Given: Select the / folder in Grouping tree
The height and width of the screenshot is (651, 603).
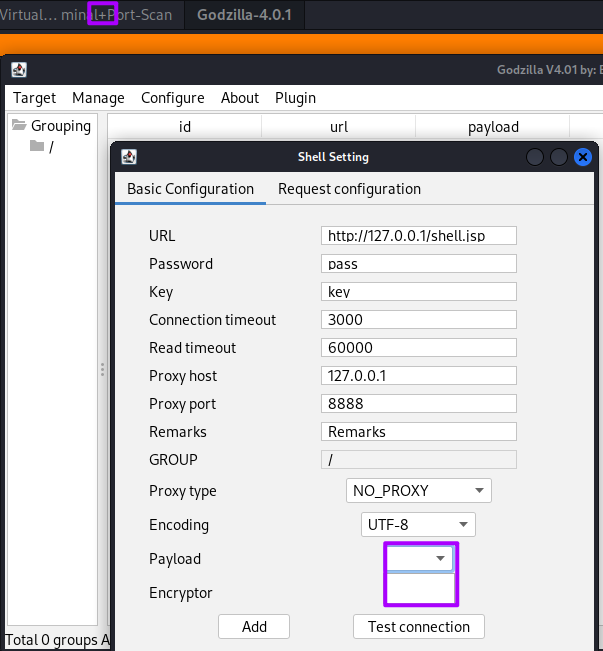Looking at the screenshot, I should coord(42,147).
